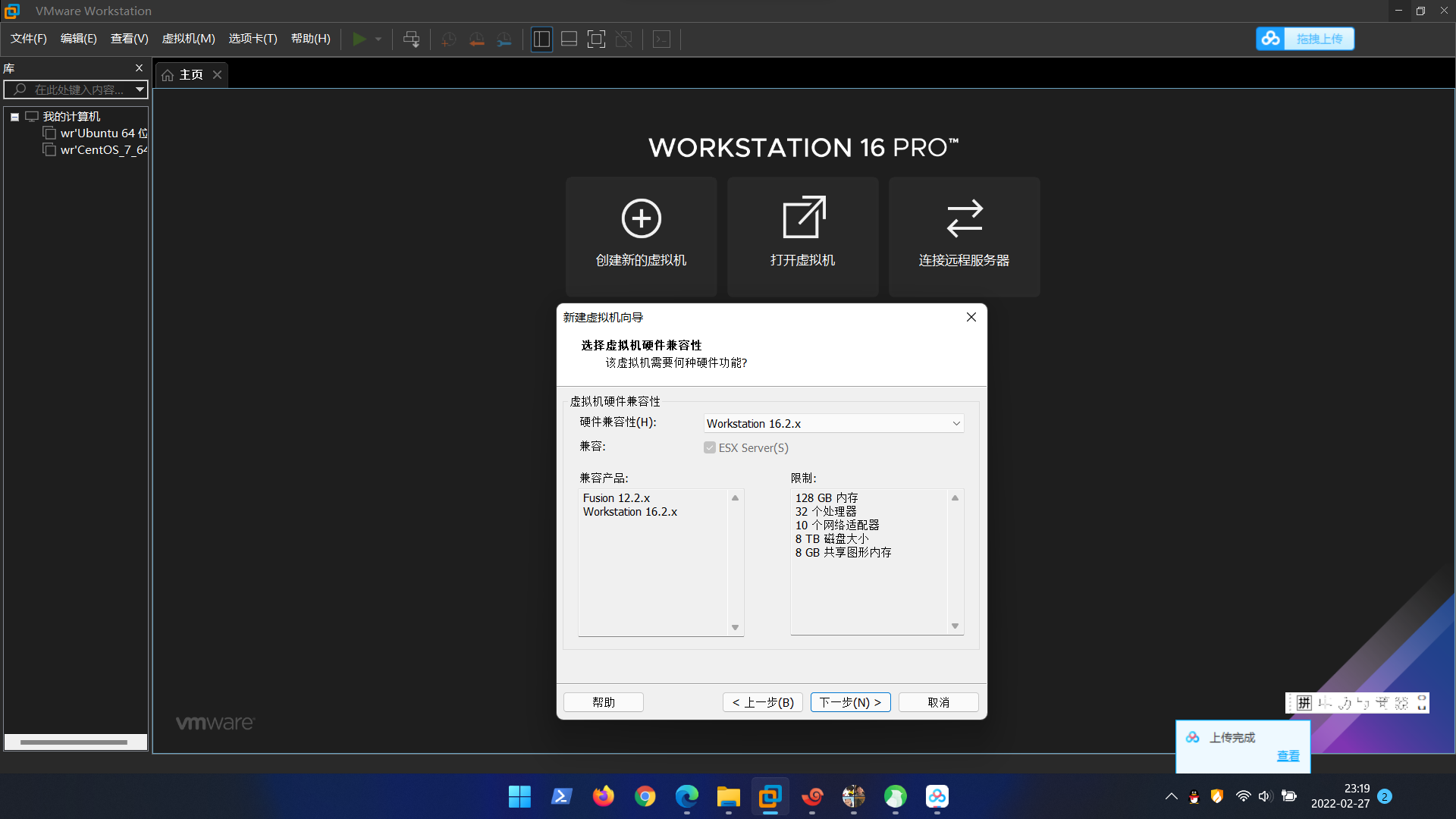Click the 取消 cancel button
Screen dimensions: 1456x819
point(938,702)
